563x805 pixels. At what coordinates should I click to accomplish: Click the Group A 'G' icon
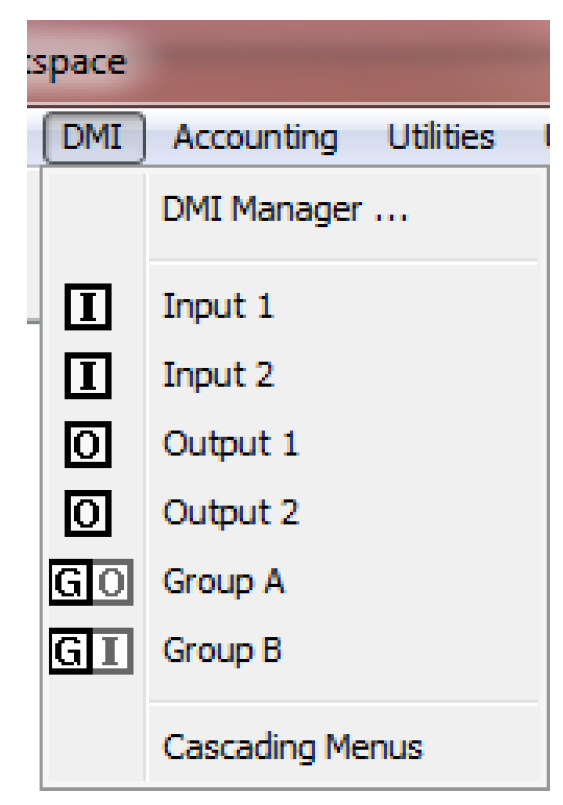pyautogui.click(x=70, y=582)
